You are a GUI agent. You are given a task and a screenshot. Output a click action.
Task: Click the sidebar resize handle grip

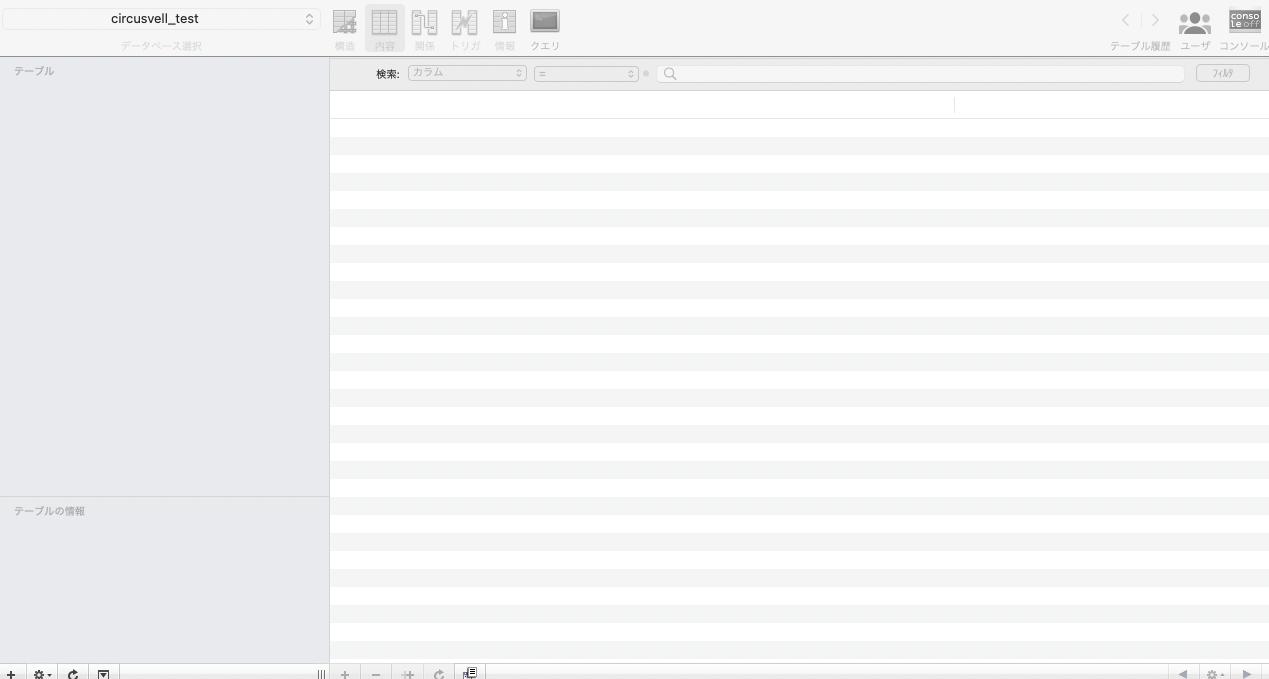(x=321, y=674)
